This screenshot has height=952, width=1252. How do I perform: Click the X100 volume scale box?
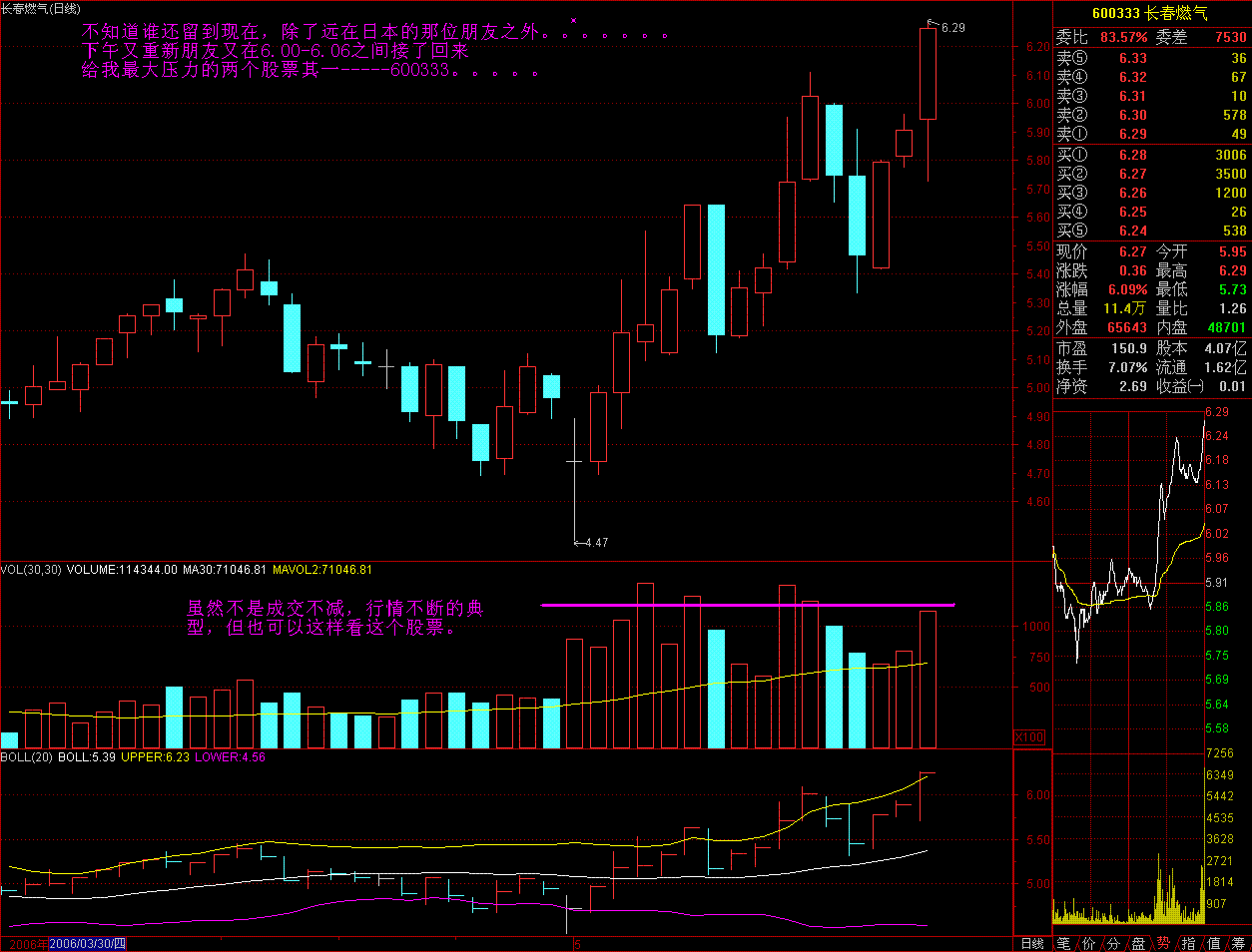[1029, 737]
